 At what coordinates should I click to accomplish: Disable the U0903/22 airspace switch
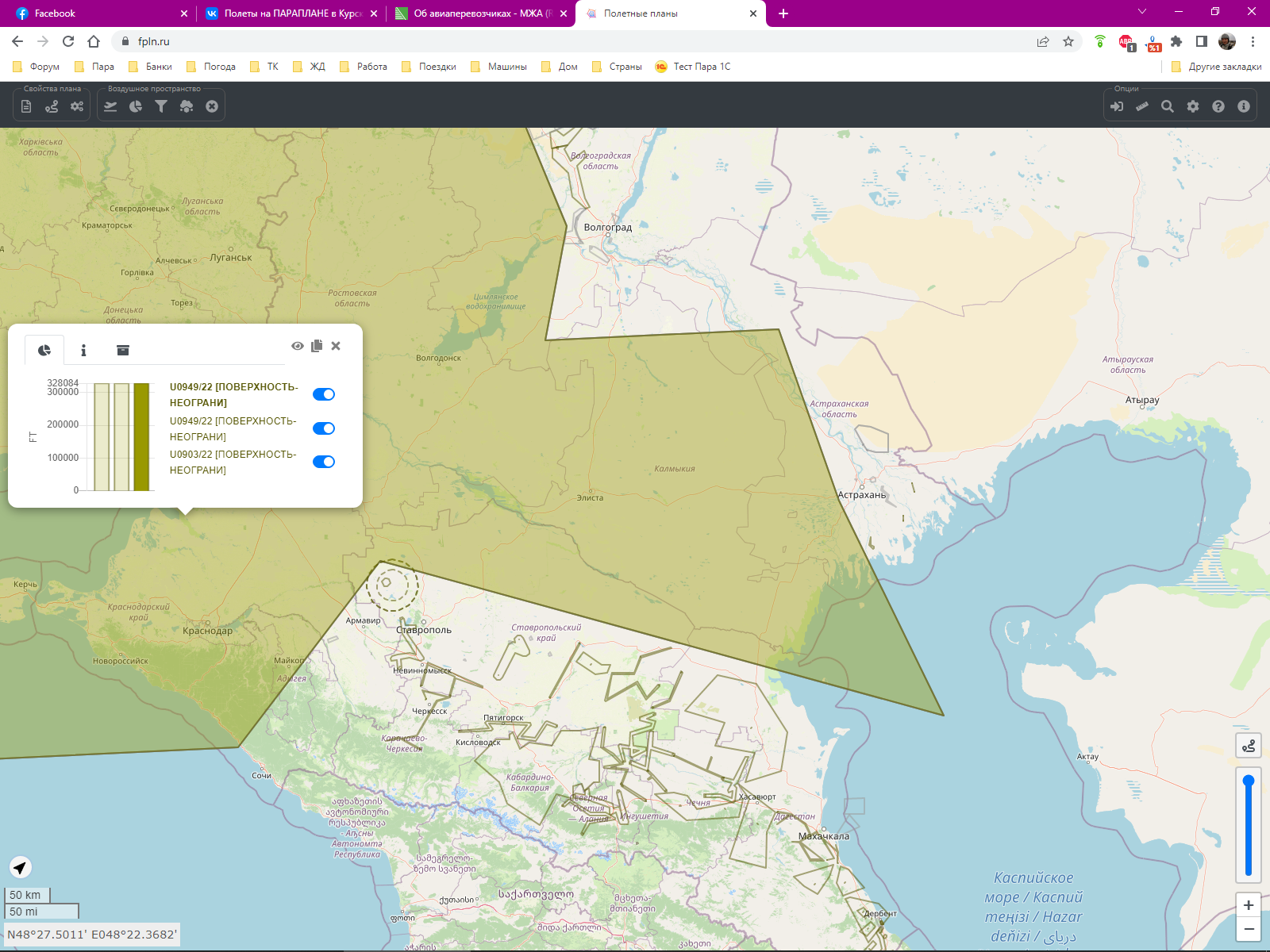click(324, 462)
